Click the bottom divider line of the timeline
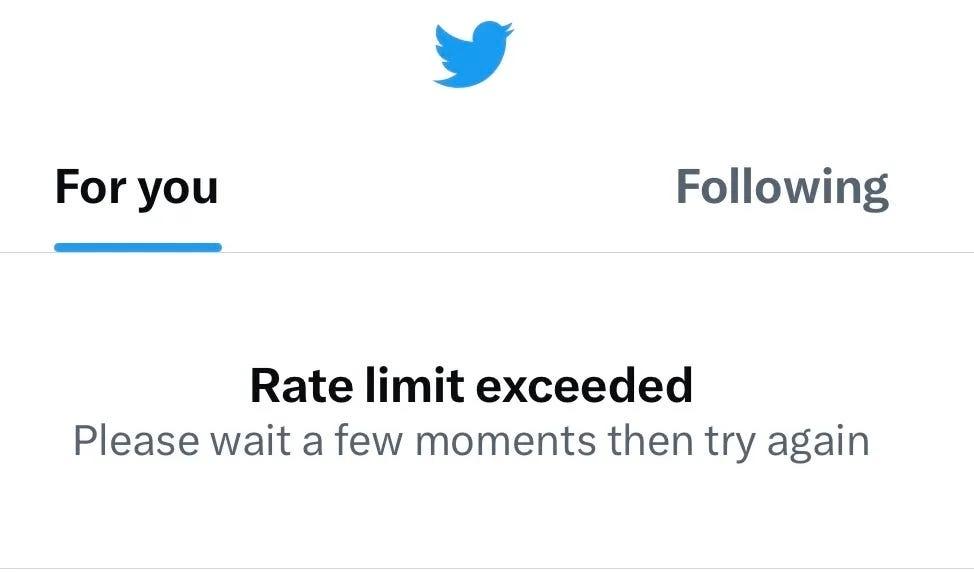 click(487, 568)
